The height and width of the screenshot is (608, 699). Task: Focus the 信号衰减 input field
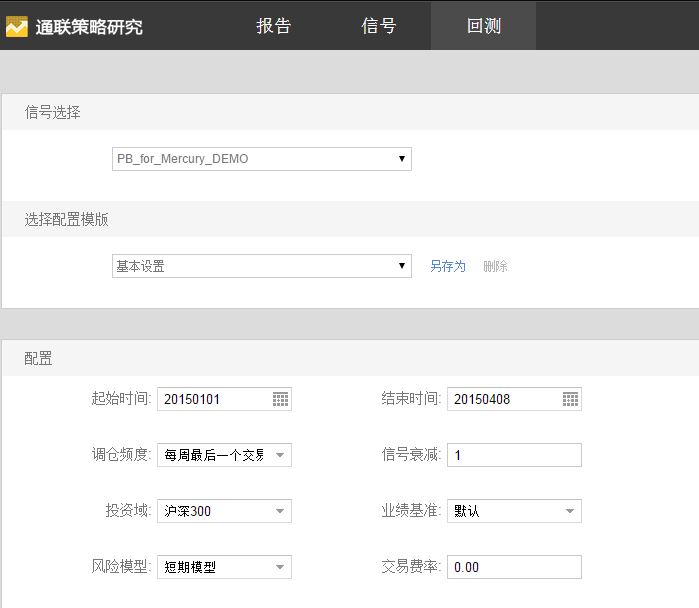514,455
